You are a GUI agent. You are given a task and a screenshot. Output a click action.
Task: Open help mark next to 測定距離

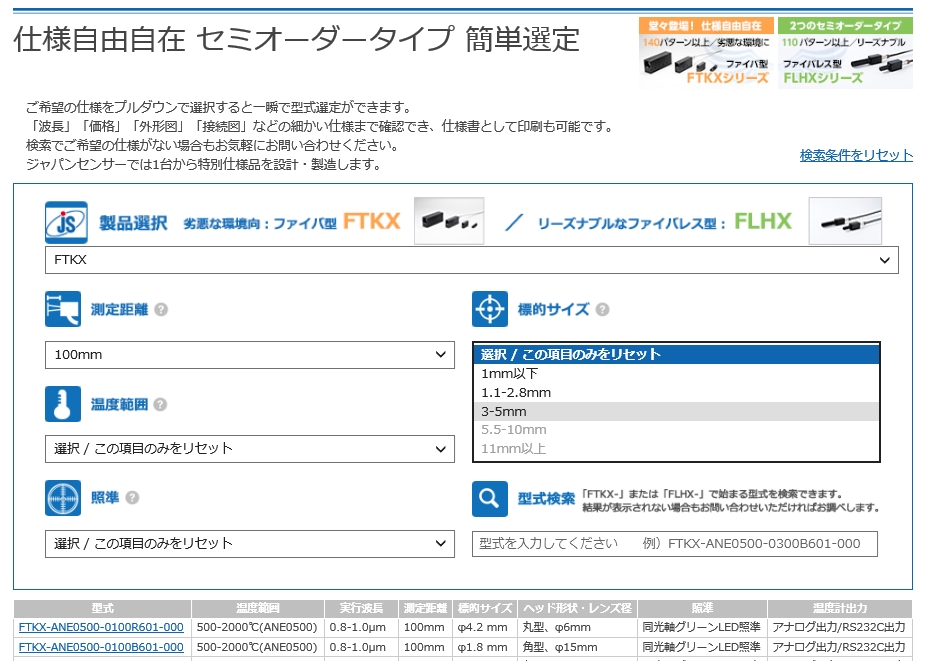tap(161, 310)
